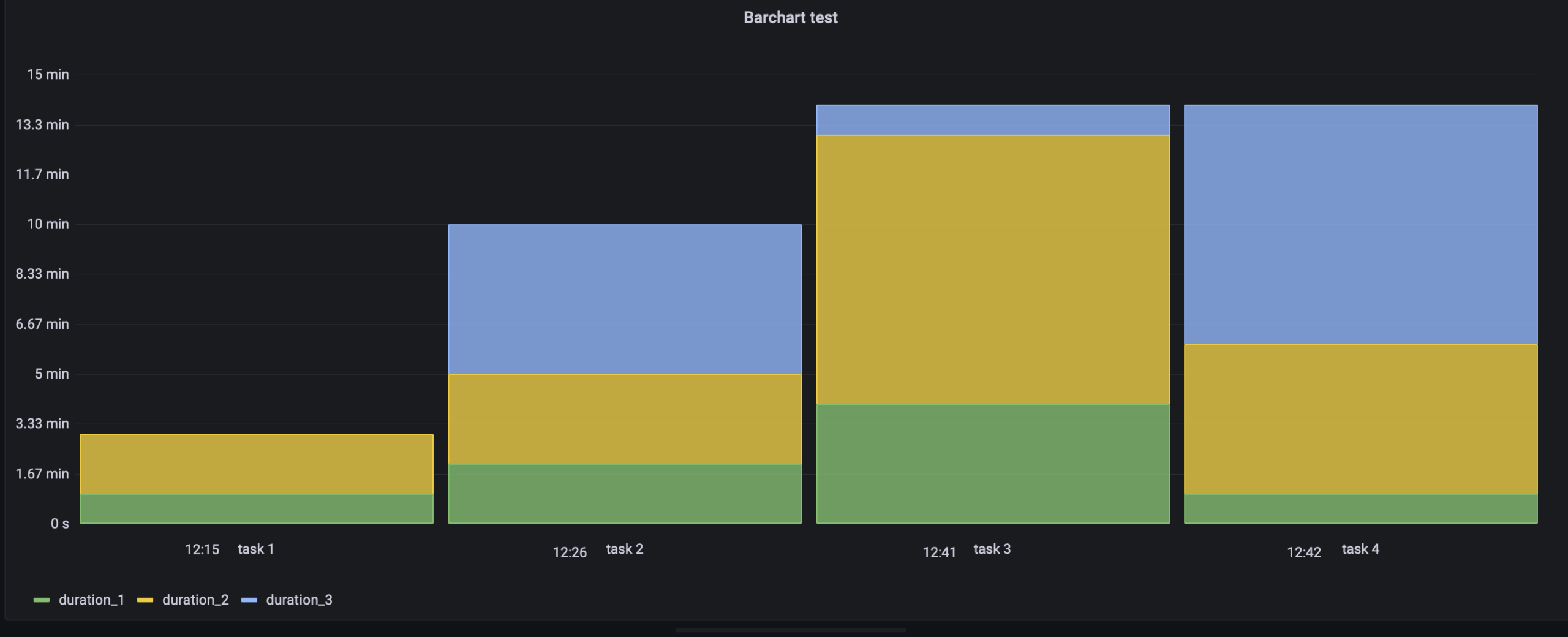Click the thin blue segment of task 3
The width and height of the screenshot is (1568, 637).
pyautogui.click(x=993, y=120)
